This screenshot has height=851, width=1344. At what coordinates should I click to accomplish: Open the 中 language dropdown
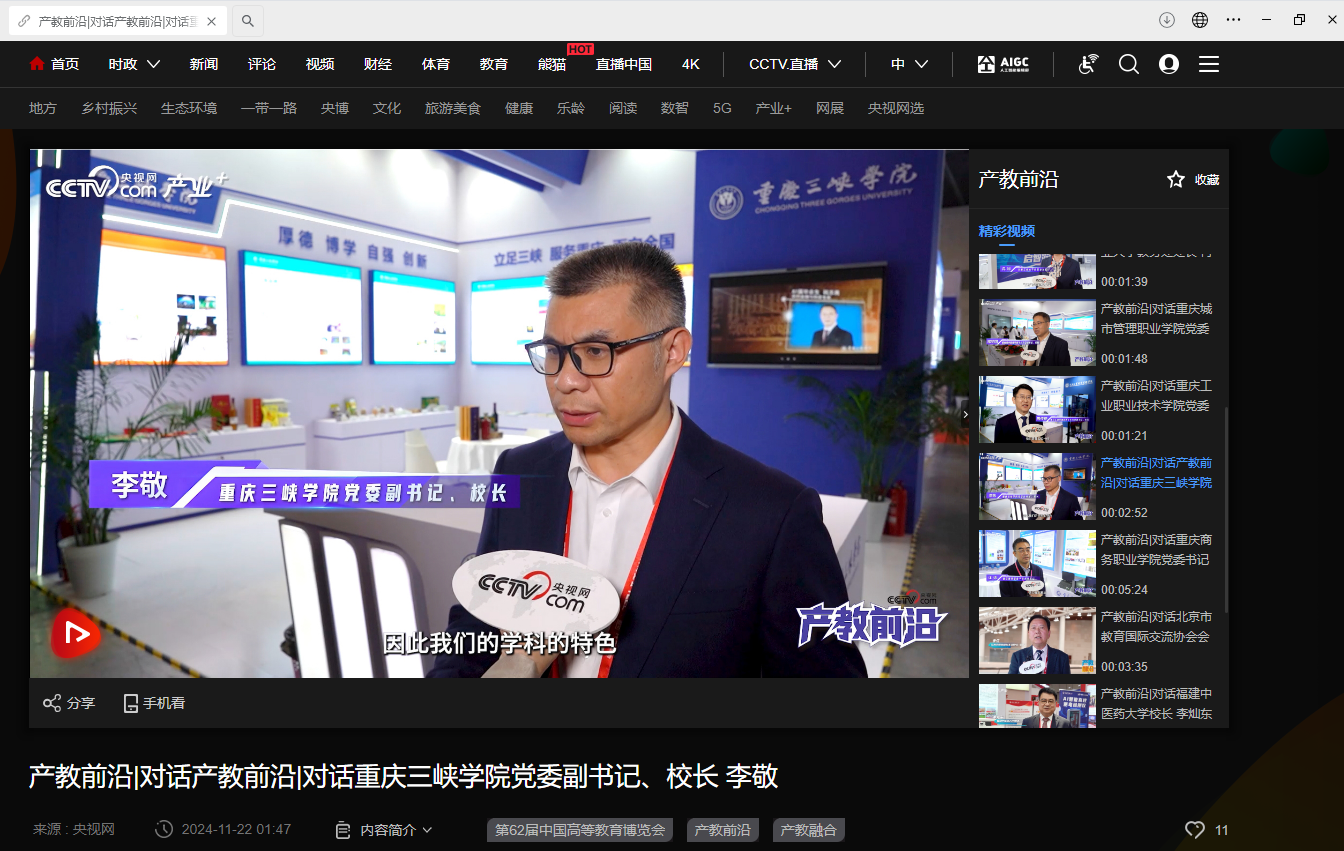tap(909, 64)
